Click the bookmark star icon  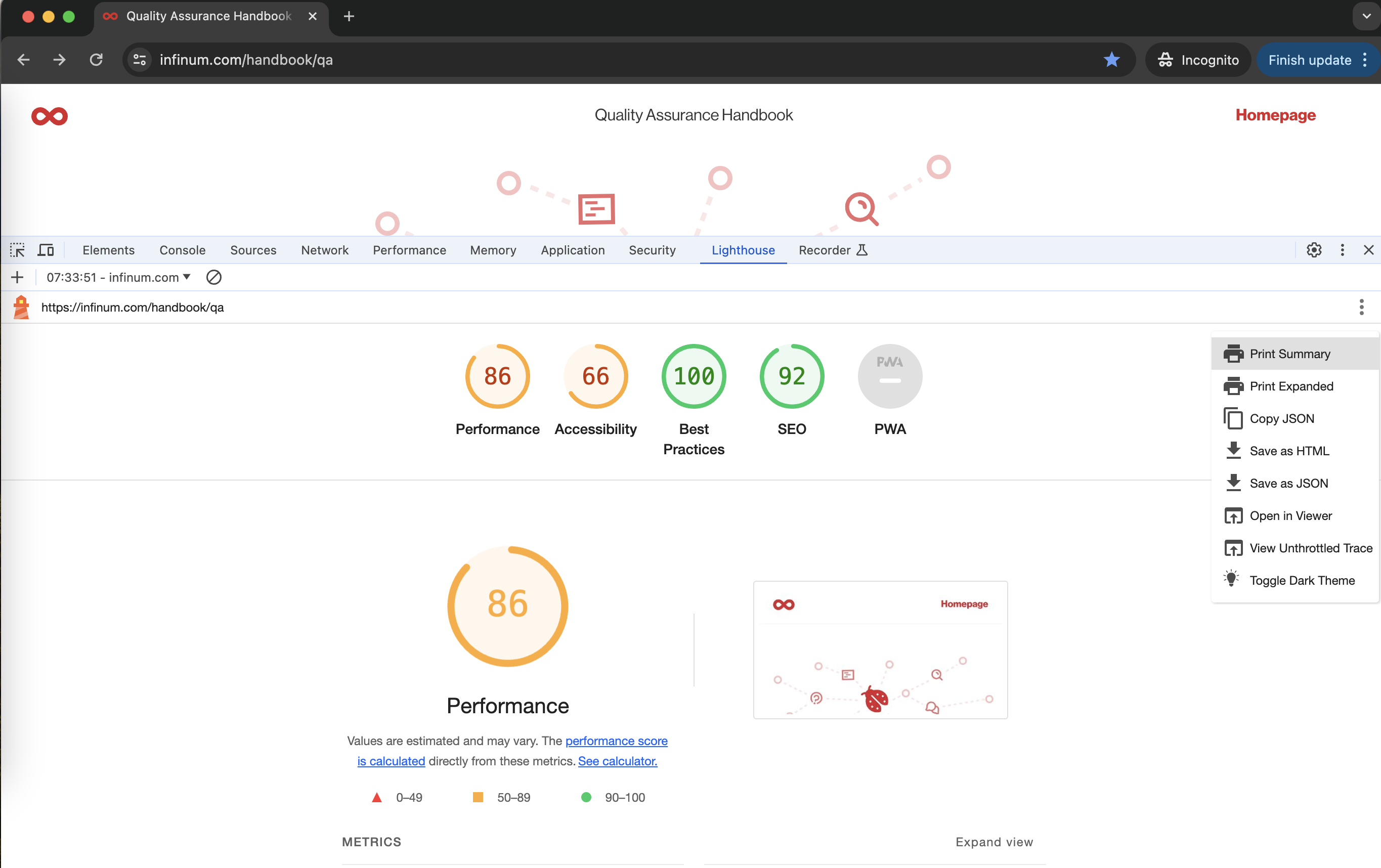point(1111,60)
